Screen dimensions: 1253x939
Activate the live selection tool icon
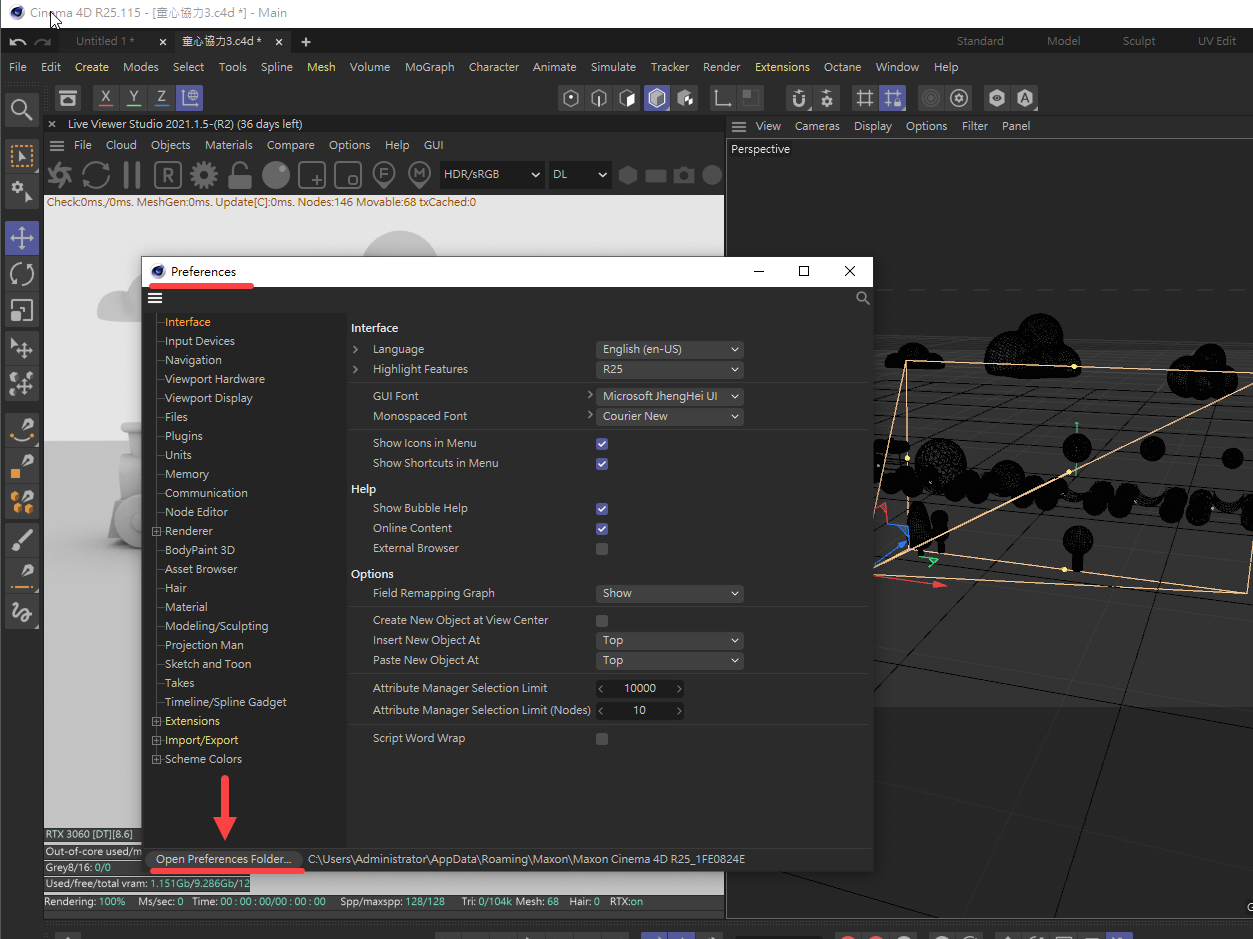coord(22,156)
